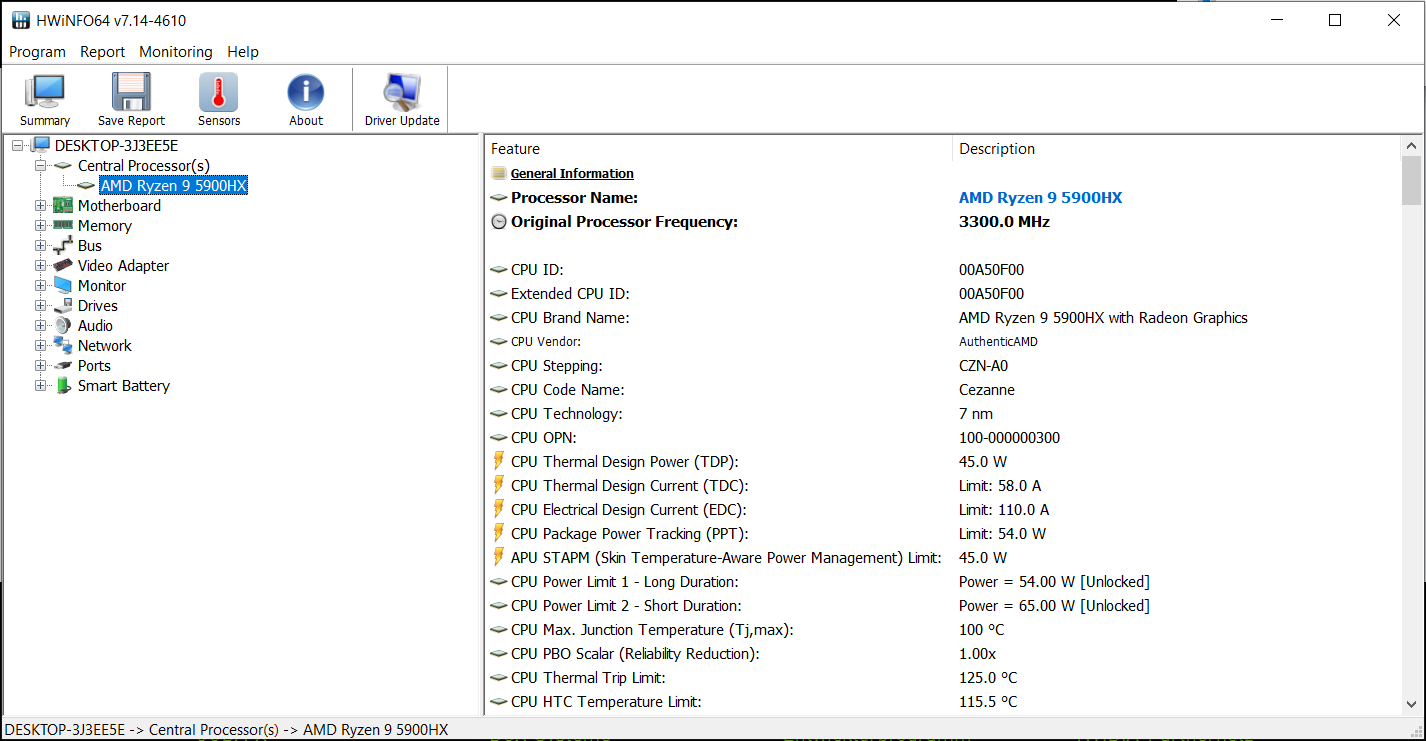Image resolution: width=1426 pixels, height=741 pixels.
Task: Select AMD Ryzen 9 5900HX tree item
Action: pyautogui.click(x=173, y=186)
